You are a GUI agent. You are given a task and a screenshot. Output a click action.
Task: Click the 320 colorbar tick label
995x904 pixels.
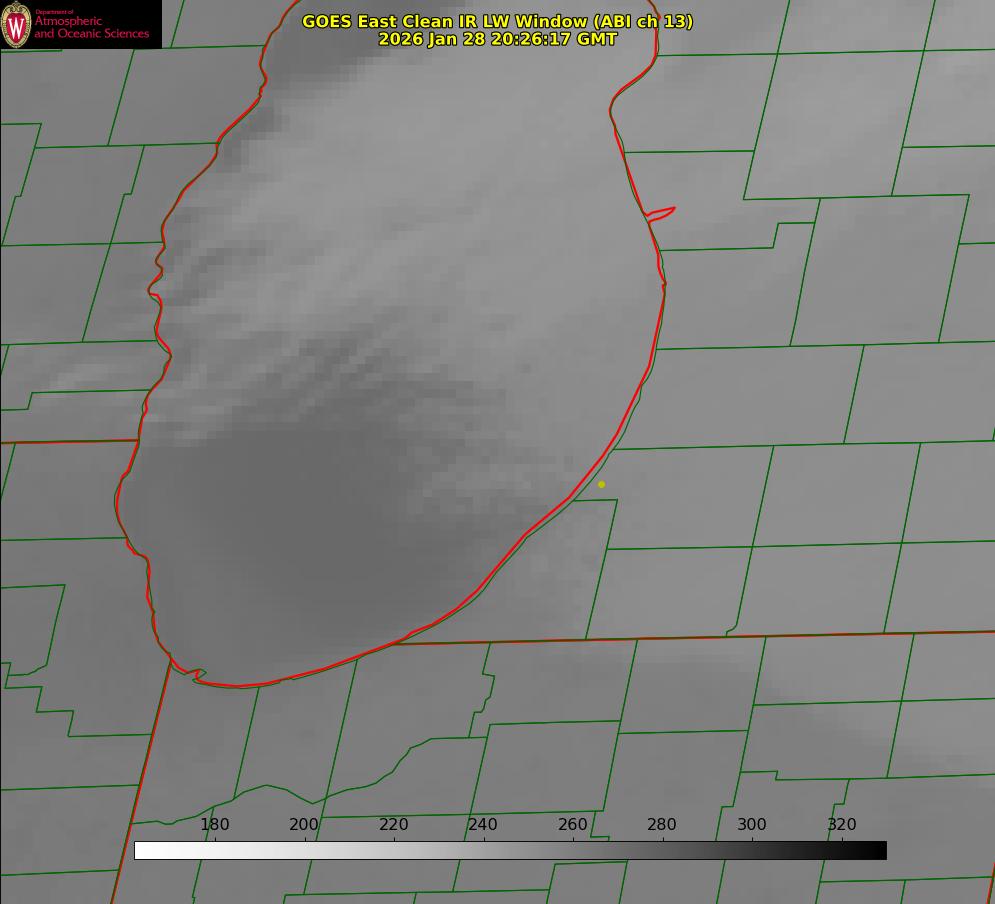pyautogui.click(x=842, y=824)
